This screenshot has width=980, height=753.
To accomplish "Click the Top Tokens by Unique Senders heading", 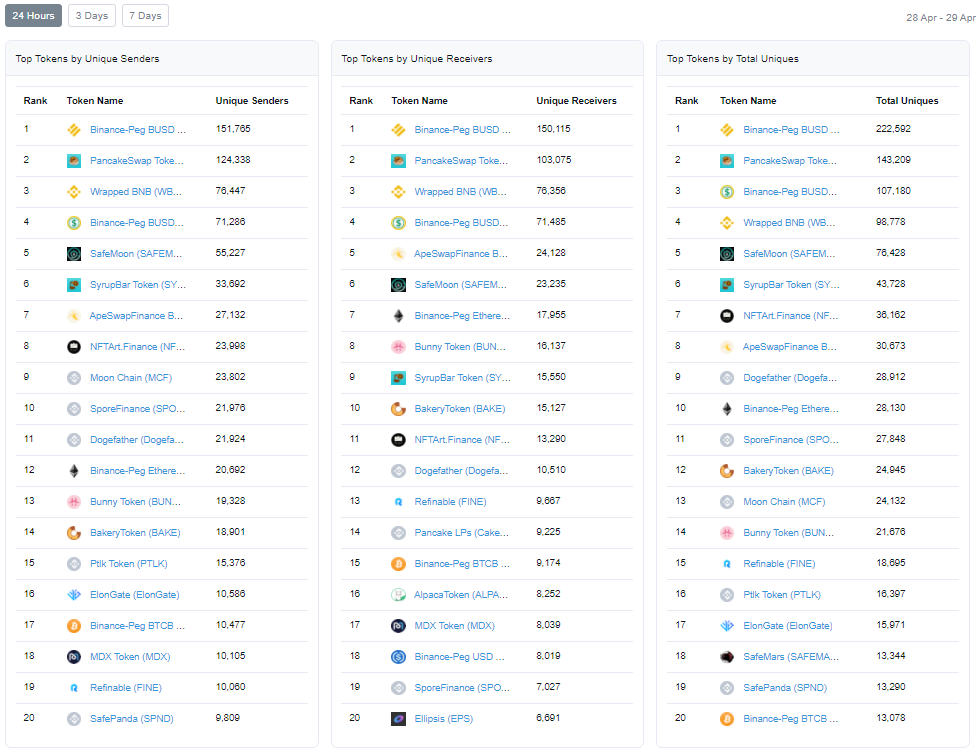I will click(88, 59).
